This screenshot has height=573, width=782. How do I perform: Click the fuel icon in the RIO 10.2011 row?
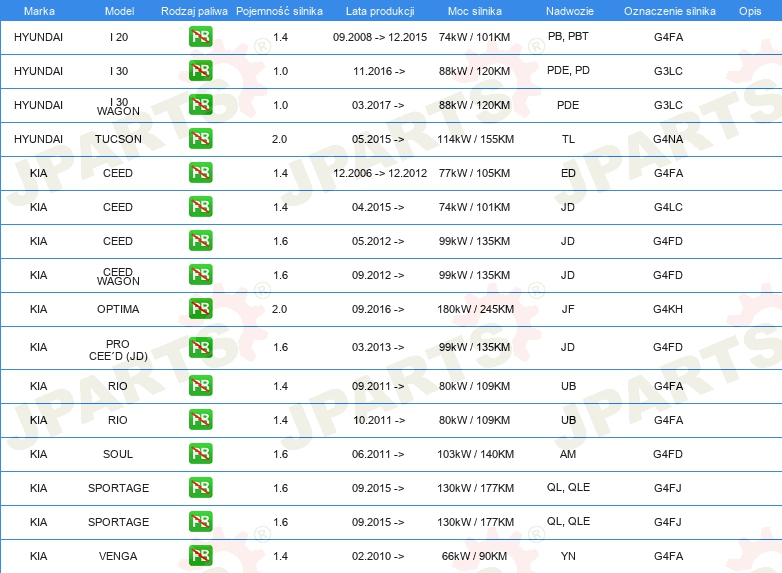click(x=200, y=419)
